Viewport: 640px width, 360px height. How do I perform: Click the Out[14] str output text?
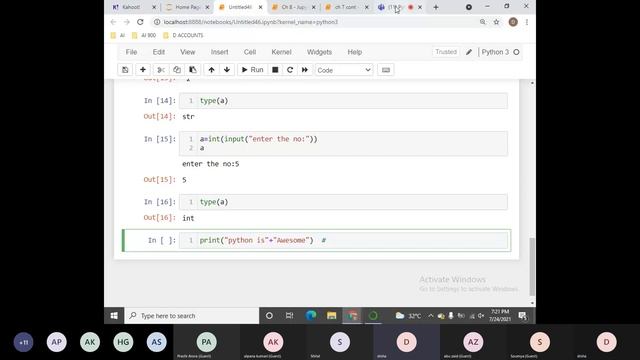click(x=188, y=117)
